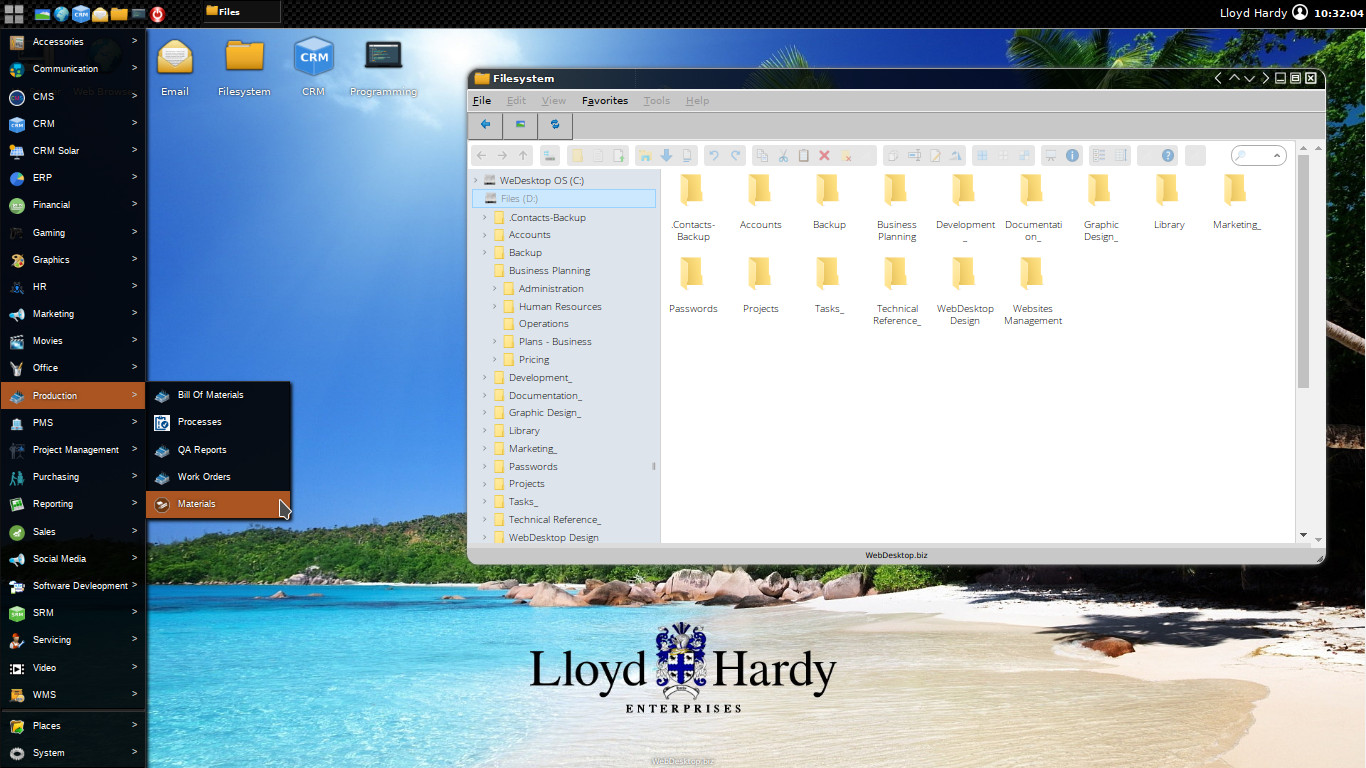Select Materials in the Production submenu
This screenshot has height=768, width=1366.
(219, 504)
